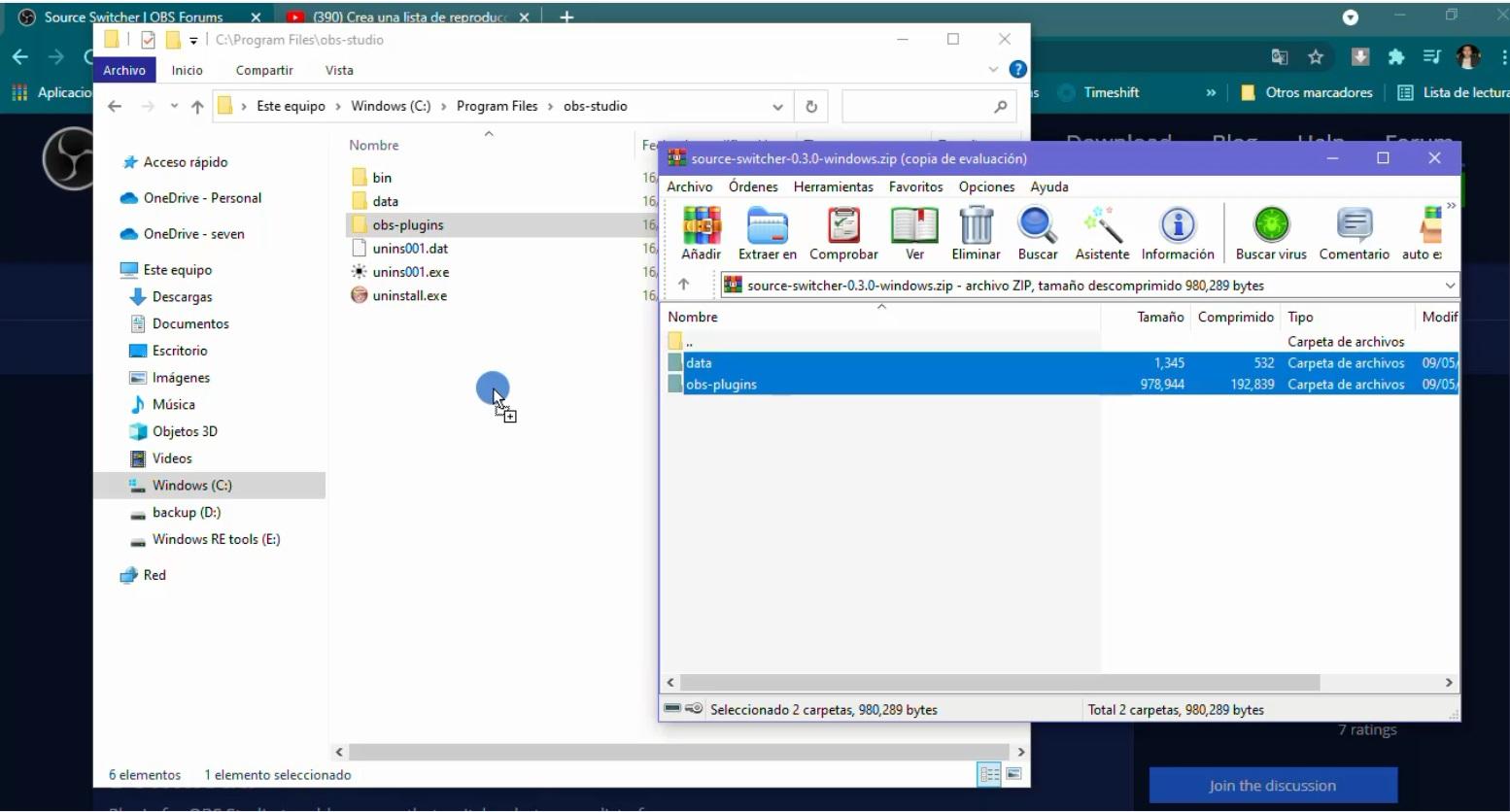The image size is (1510, 812).
Task: Expand the WinRAR archive path dropdown
Action: coord(1450,286)
